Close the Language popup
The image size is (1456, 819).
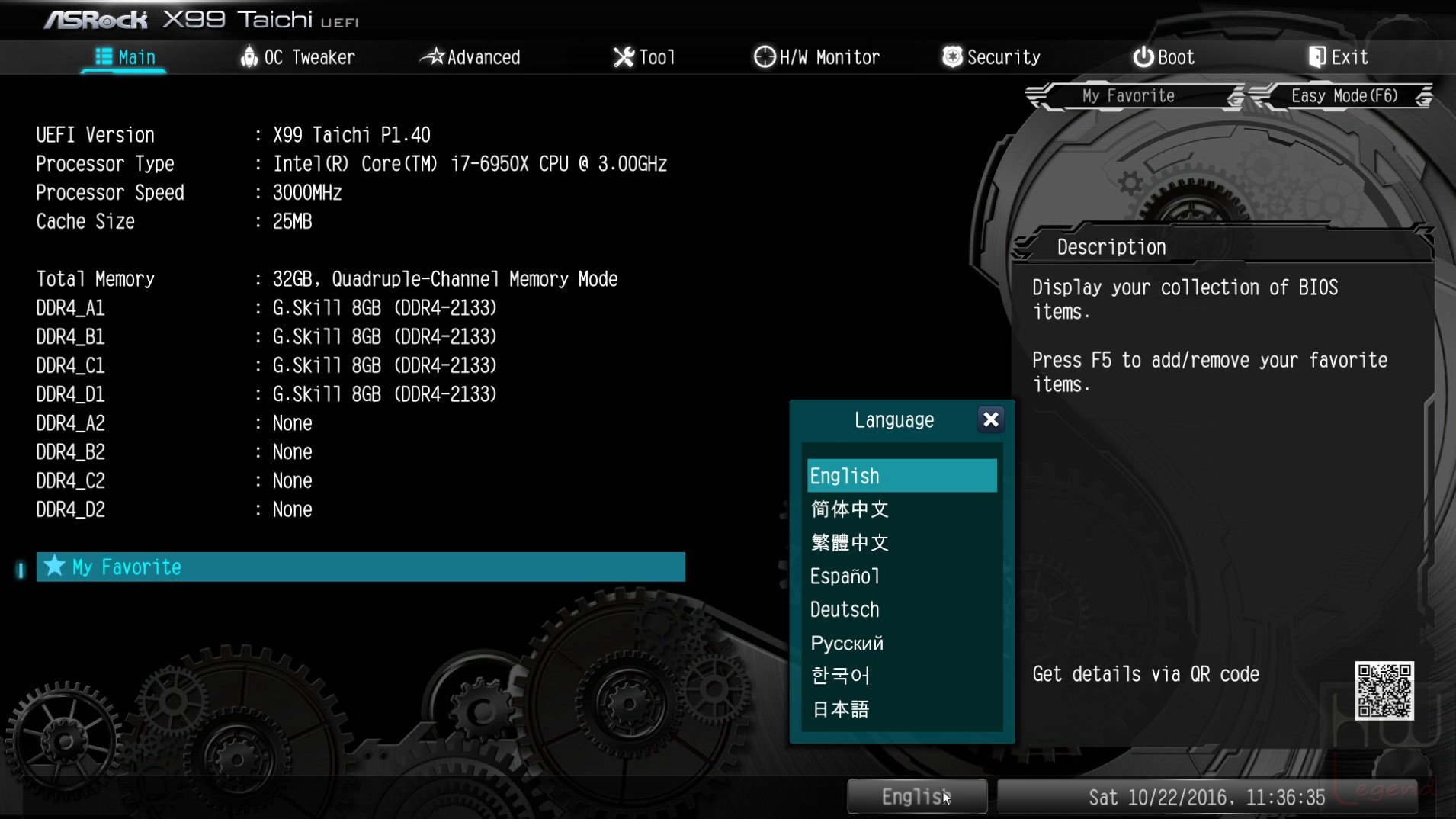pos(990,419)
